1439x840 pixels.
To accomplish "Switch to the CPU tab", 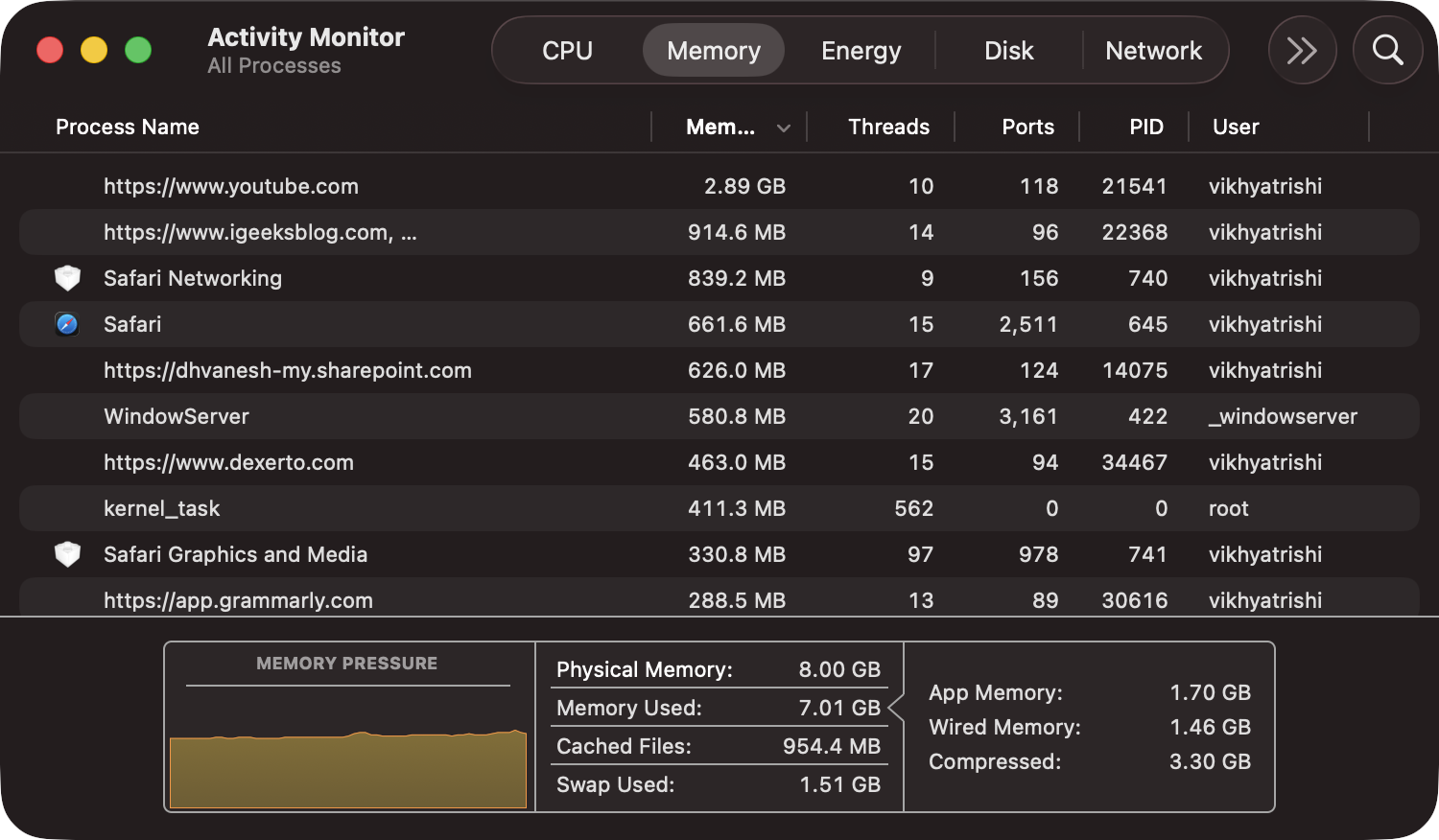I will coord(567,50).
